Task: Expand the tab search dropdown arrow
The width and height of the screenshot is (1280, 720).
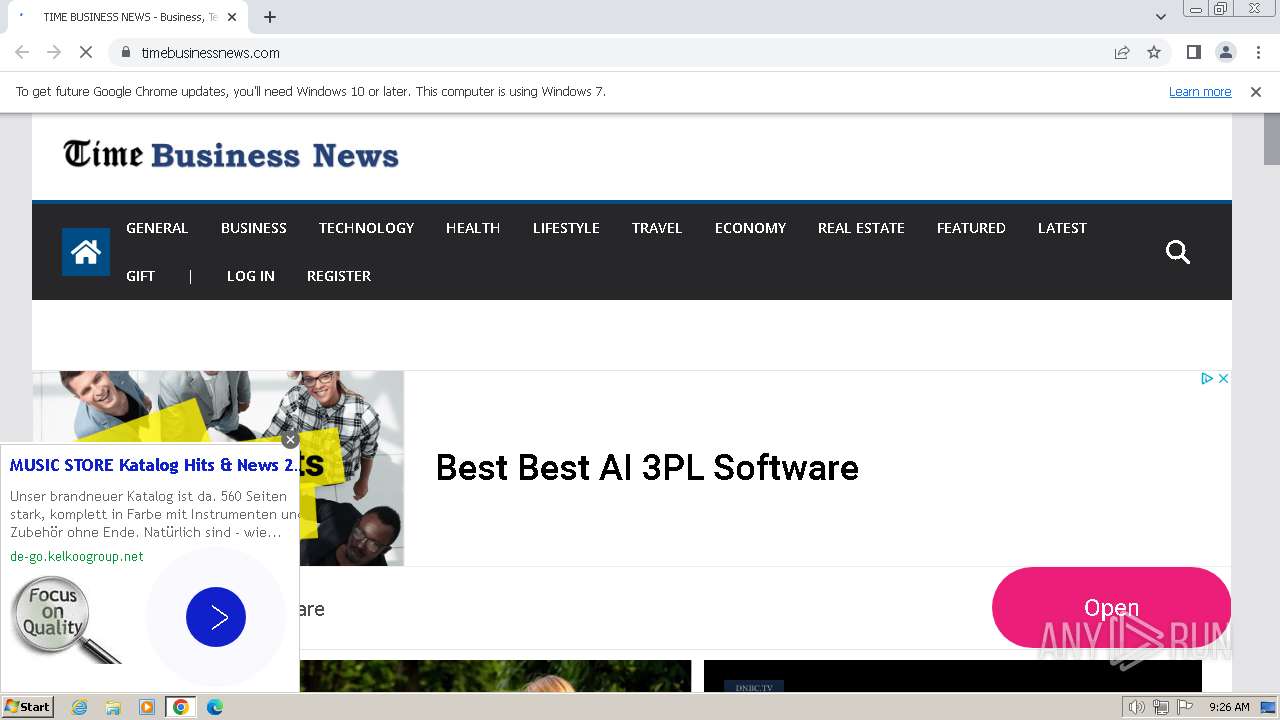Action: pyautogui.click(x=1161, y=17)
